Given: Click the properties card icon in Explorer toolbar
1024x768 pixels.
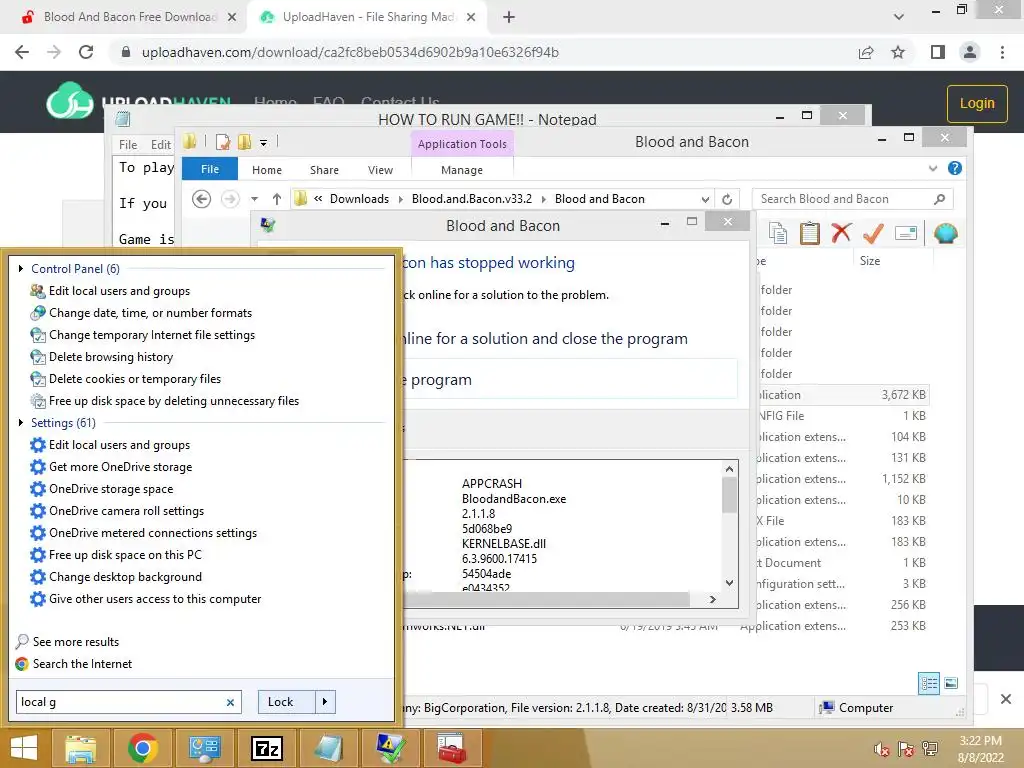Looking at the screenshot, I should (906, 233).
